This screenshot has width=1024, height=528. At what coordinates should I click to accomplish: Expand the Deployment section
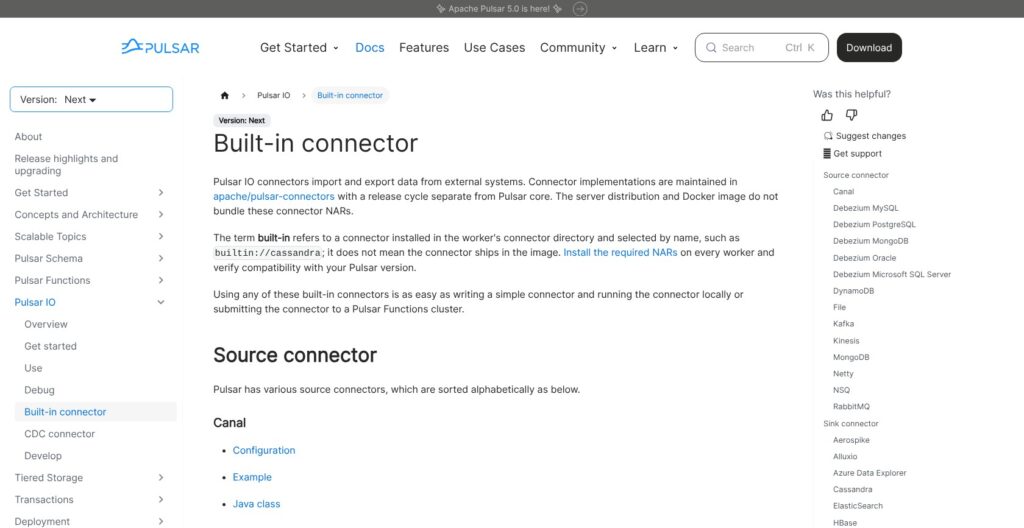(161, 521)
